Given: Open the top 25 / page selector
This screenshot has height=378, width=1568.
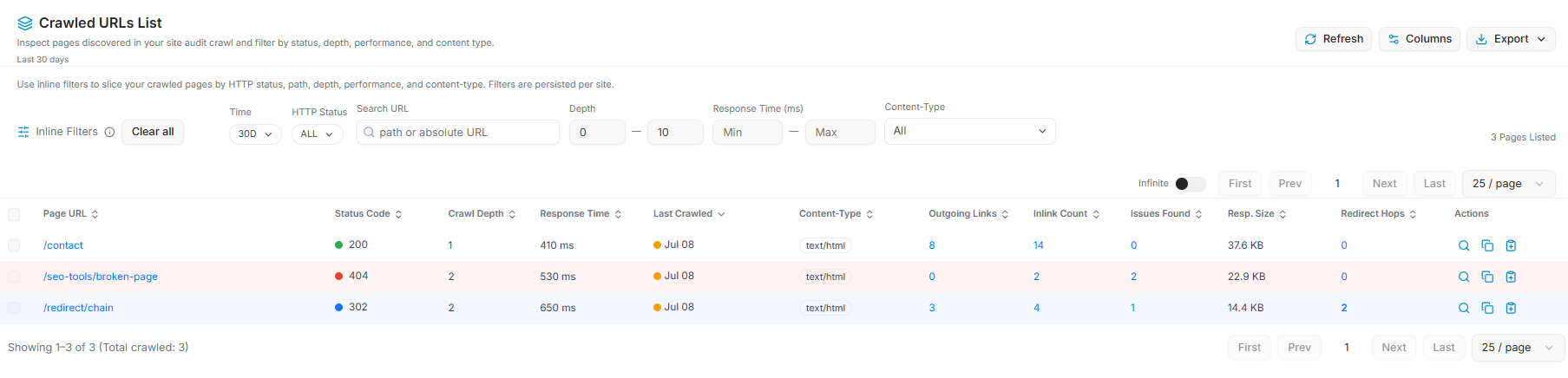Looking at the screenshot, I should coord(1509,184).
